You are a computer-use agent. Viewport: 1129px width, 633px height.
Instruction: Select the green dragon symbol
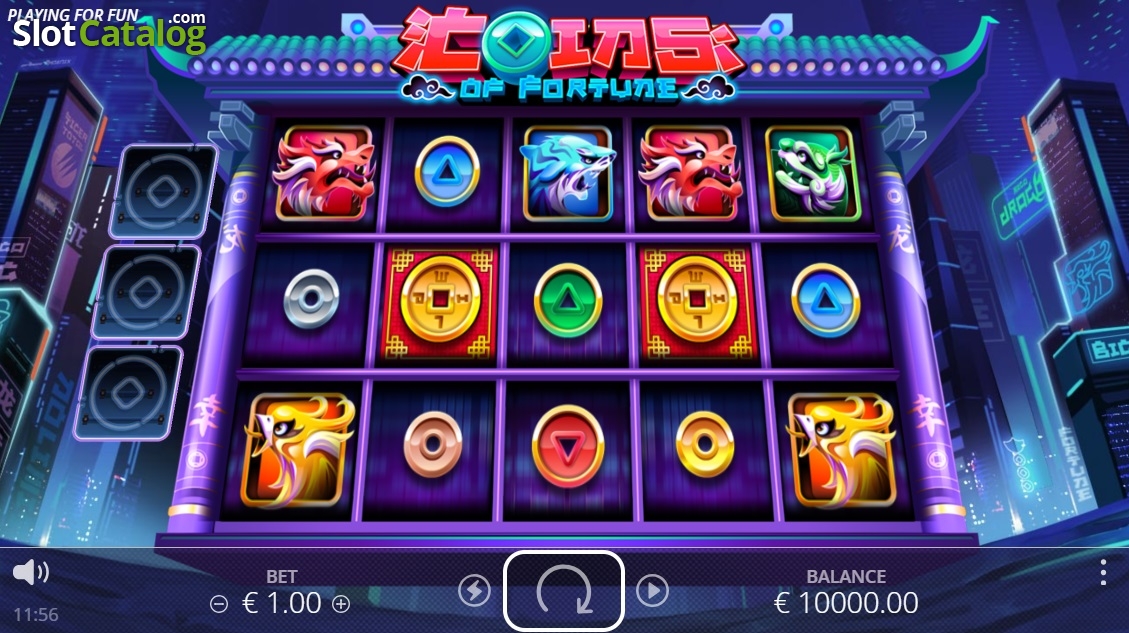(x=814, y=174)
